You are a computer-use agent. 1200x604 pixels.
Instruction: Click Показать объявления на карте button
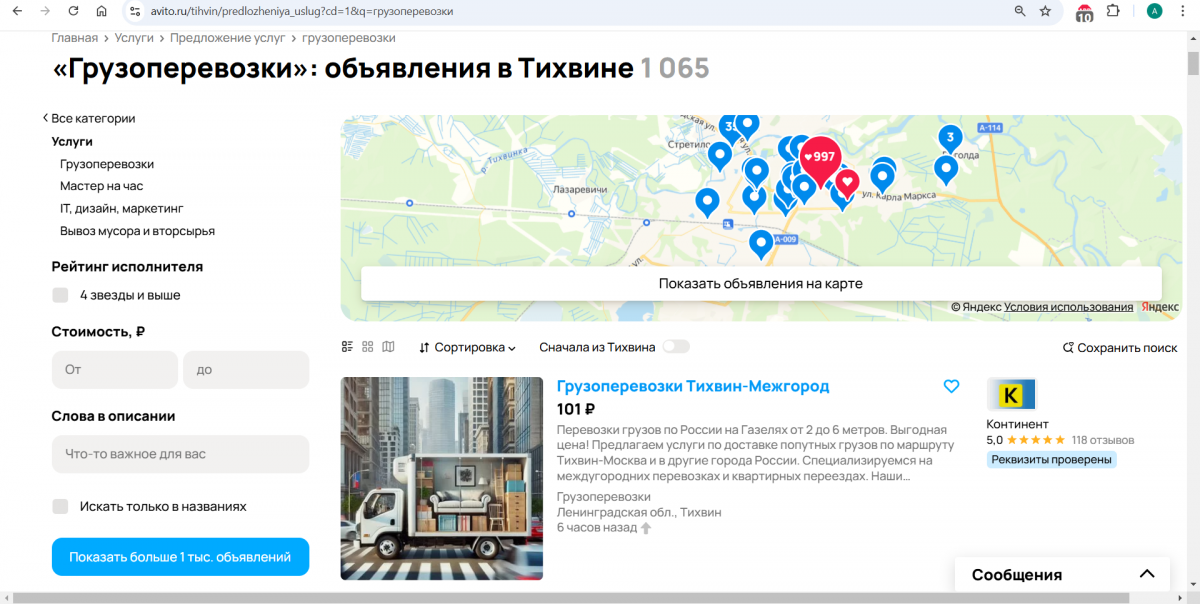point(760,283)
